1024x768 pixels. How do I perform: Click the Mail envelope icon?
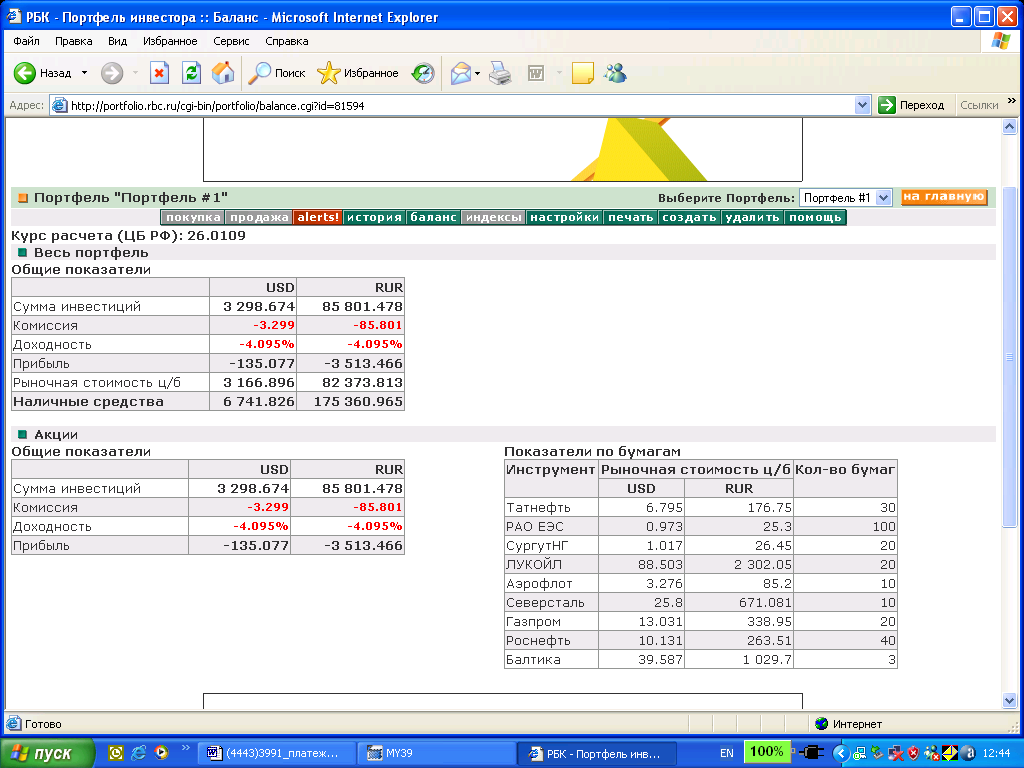[x=461, y=73]
